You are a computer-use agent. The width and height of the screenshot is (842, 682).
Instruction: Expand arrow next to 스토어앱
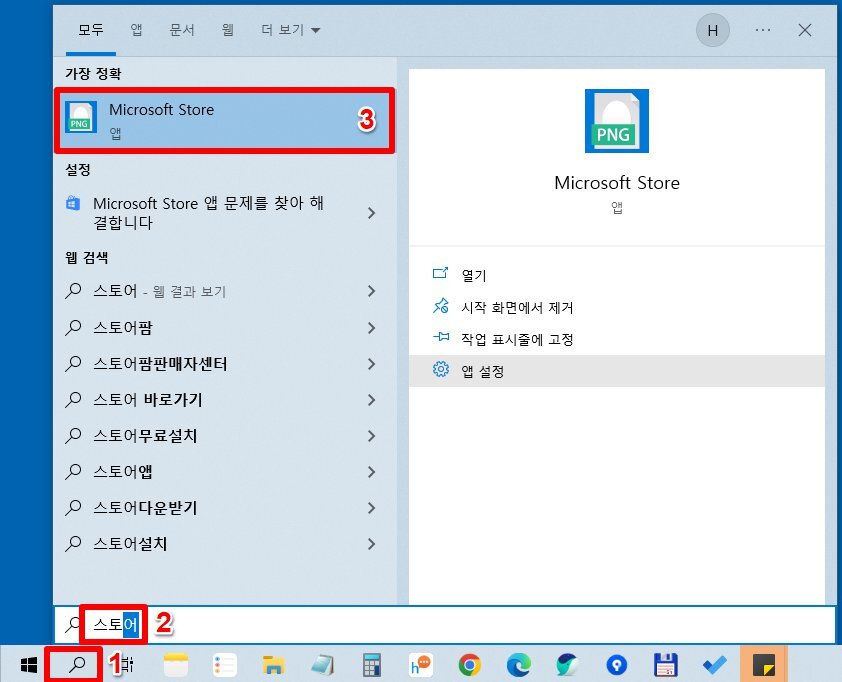coord(371,471)
